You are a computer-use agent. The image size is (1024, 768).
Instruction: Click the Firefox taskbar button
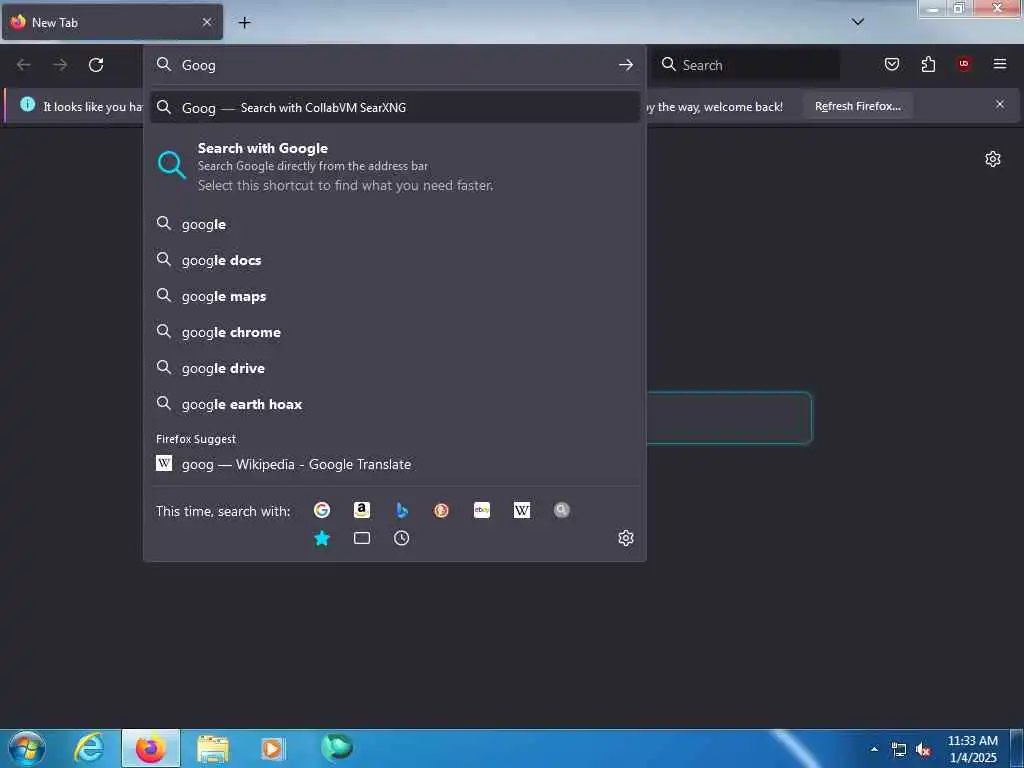click(151, 748)
